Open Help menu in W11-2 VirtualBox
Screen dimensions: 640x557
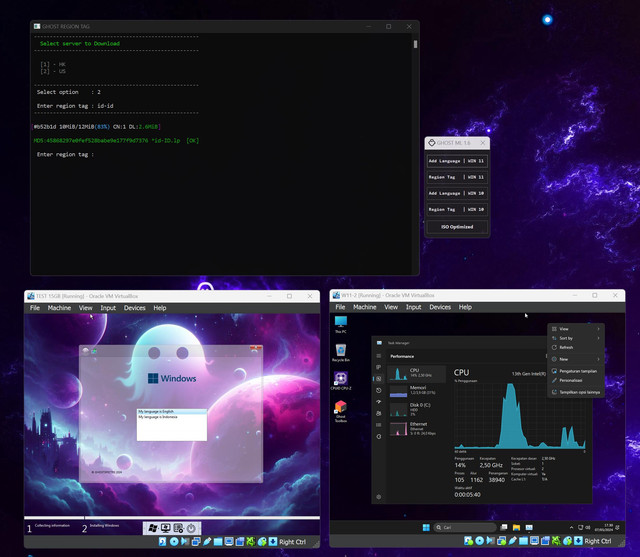click(x=465, y=307)
